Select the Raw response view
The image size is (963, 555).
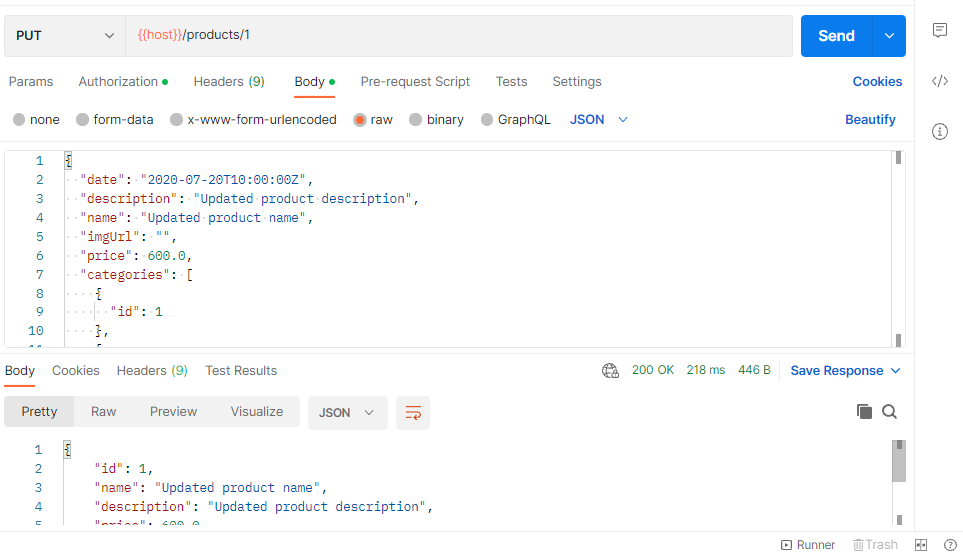103,411
